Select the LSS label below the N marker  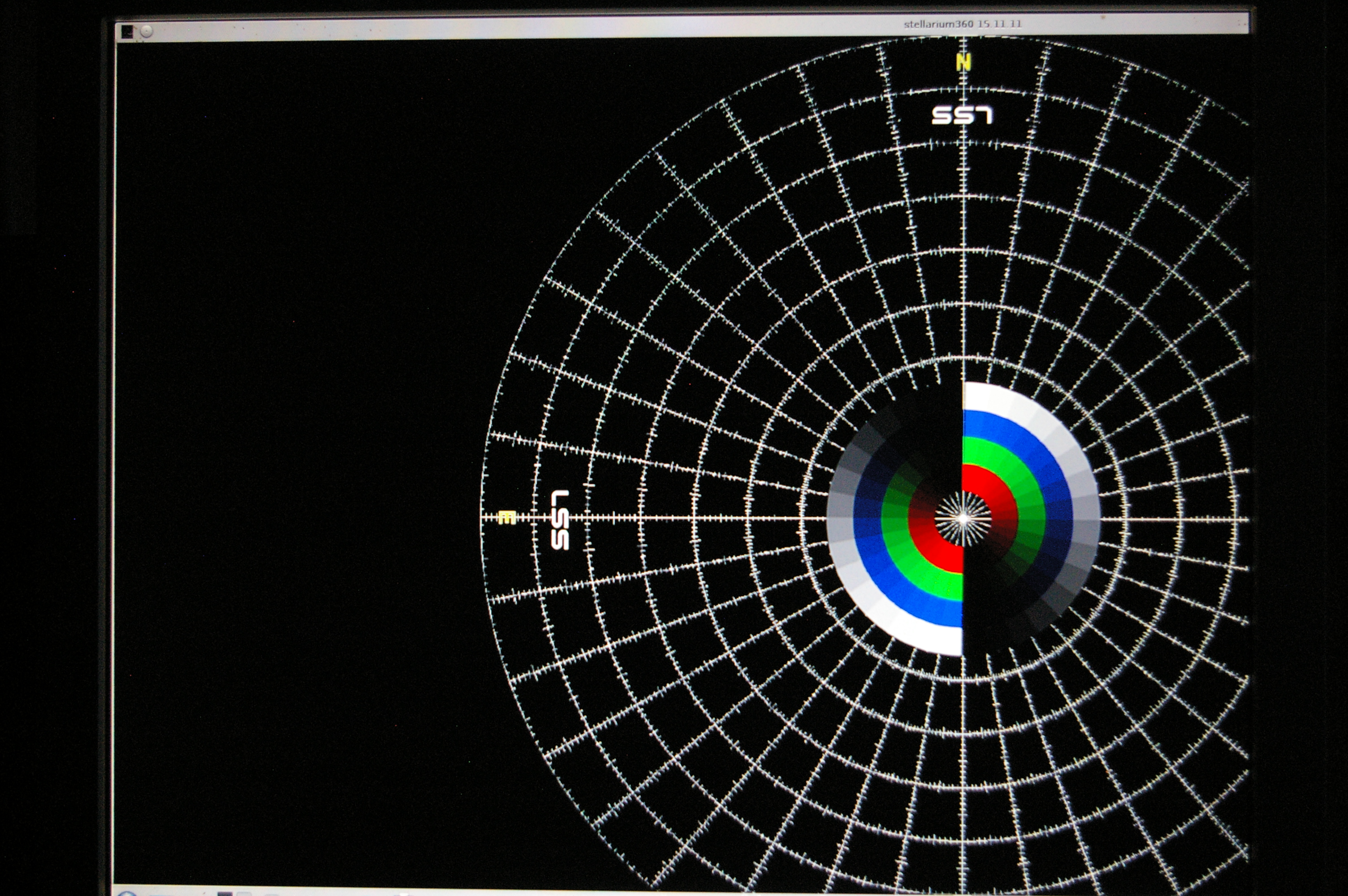point(962,116)
